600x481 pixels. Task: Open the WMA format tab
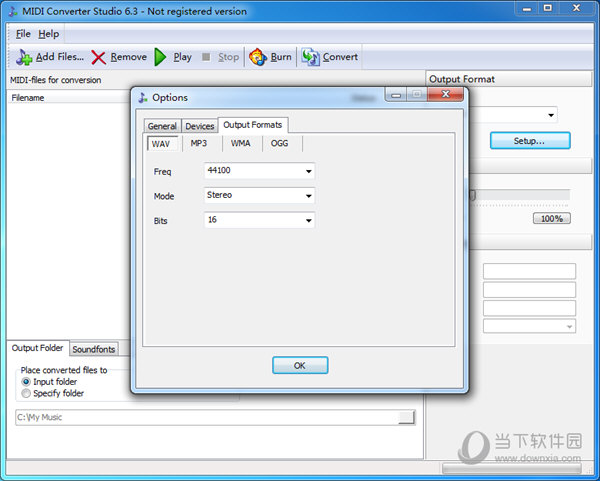[x=241, y=143]
